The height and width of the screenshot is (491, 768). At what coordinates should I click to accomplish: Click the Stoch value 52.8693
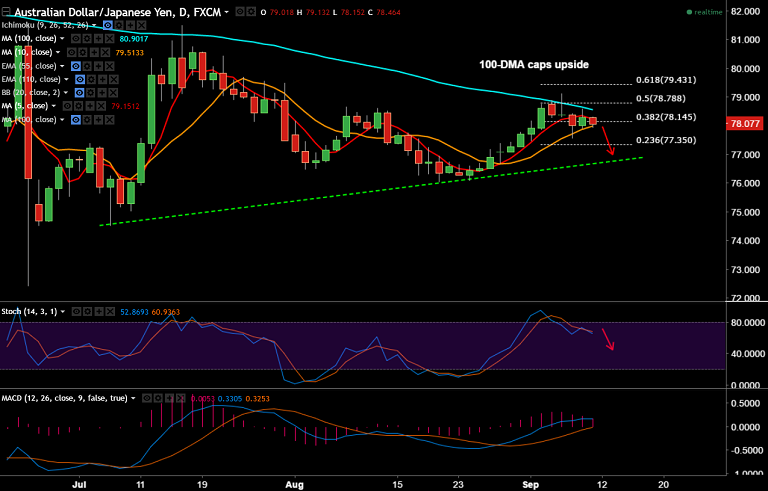(134, 312)
